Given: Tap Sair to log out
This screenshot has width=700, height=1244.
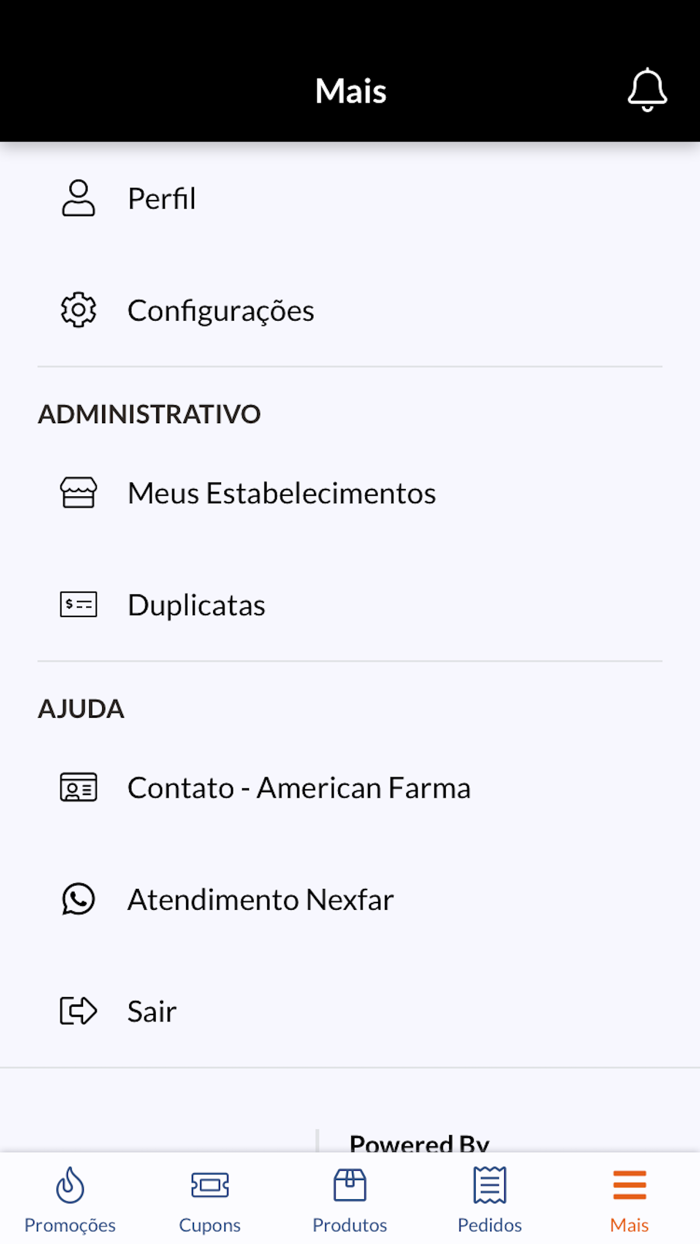Looking at the screenshot, I should point(152,1011).
